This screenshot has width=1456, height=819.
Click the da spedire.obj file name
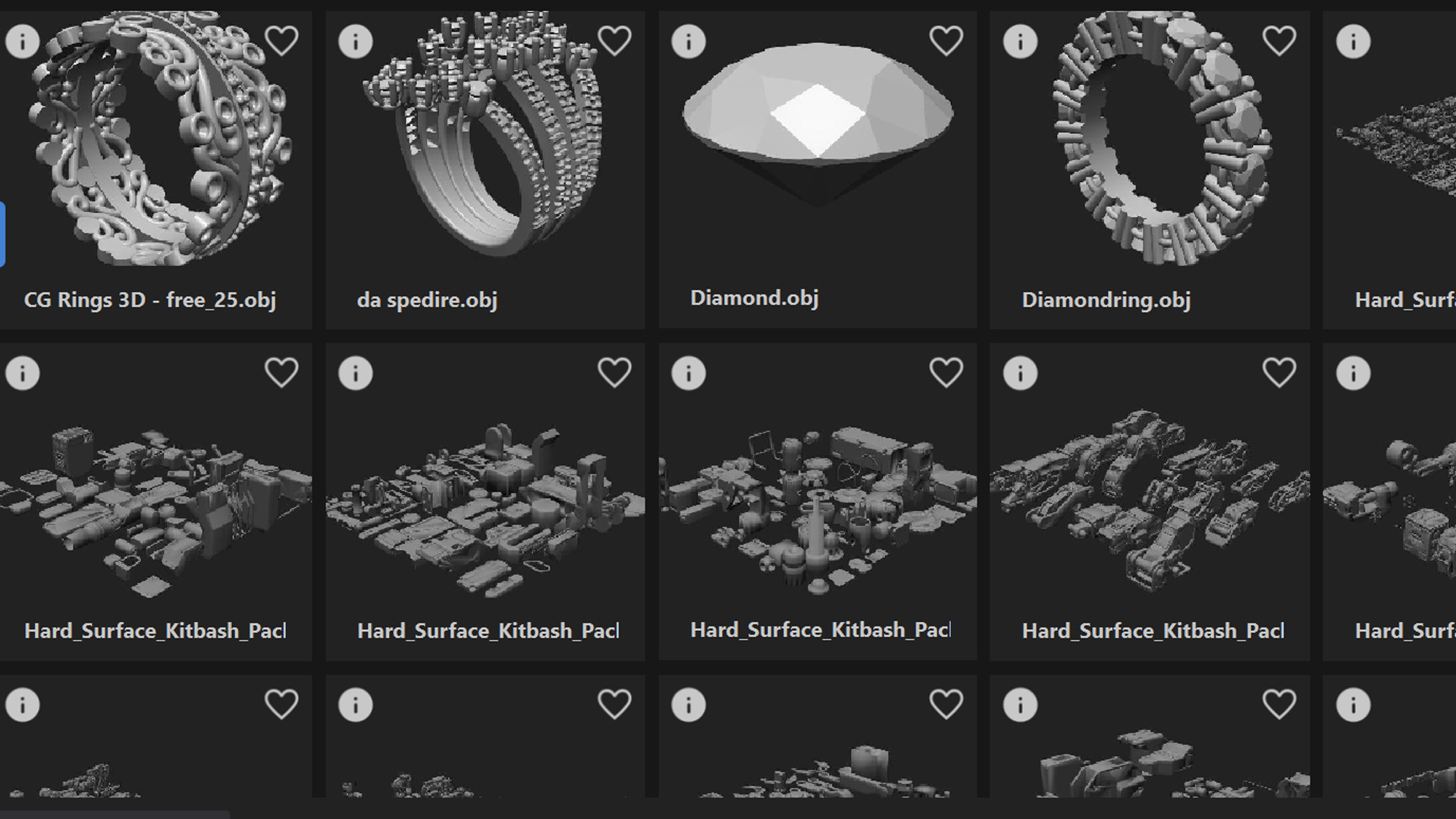(x=427, y=300)
